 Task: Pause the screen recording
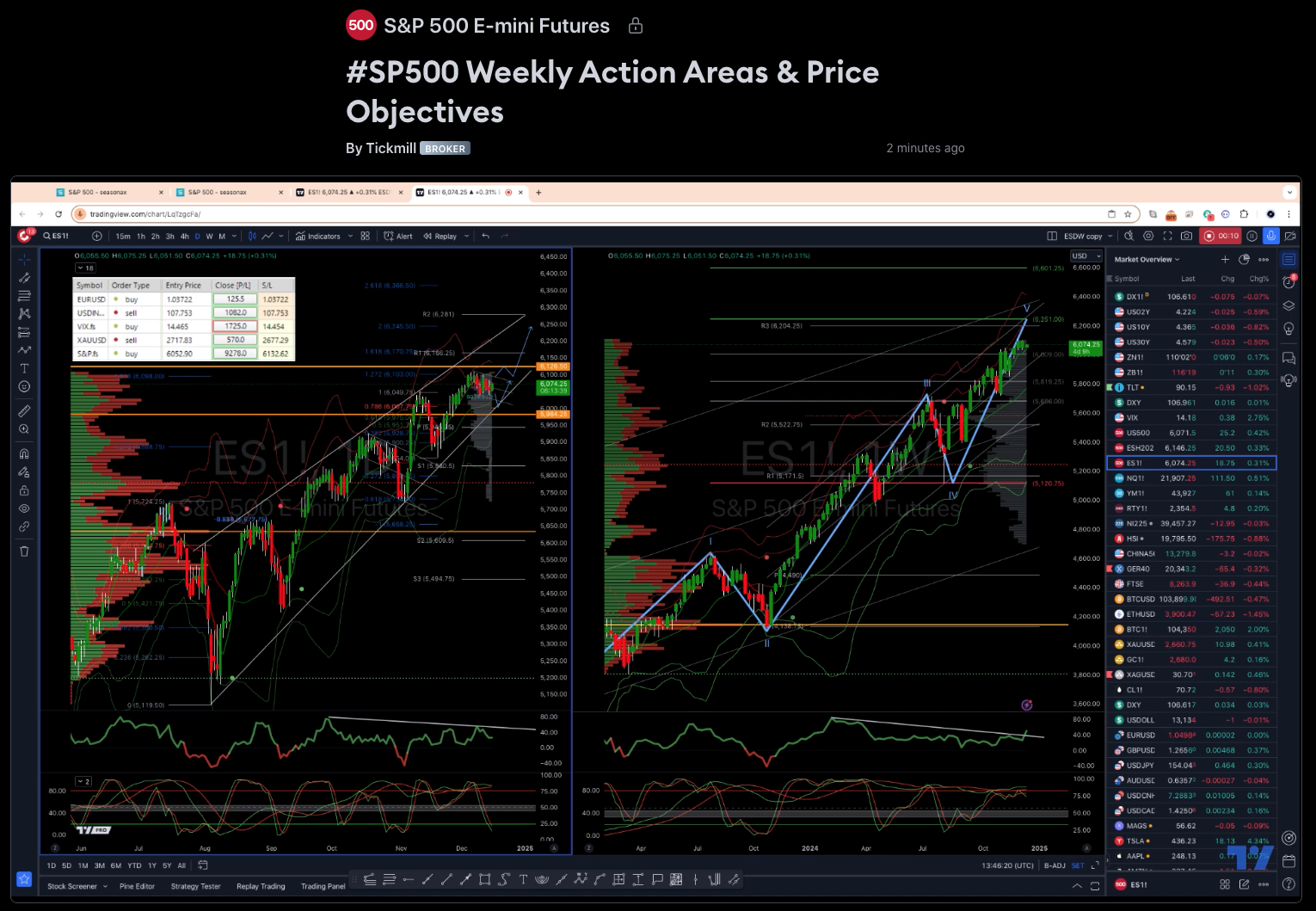(1251, 236)
